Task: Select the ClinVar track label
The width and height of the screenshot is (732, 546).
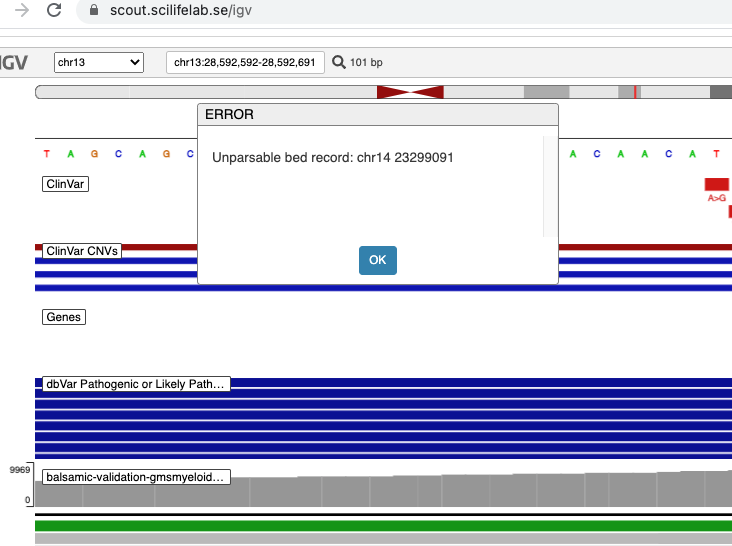Action: click(x=65, y=184)
